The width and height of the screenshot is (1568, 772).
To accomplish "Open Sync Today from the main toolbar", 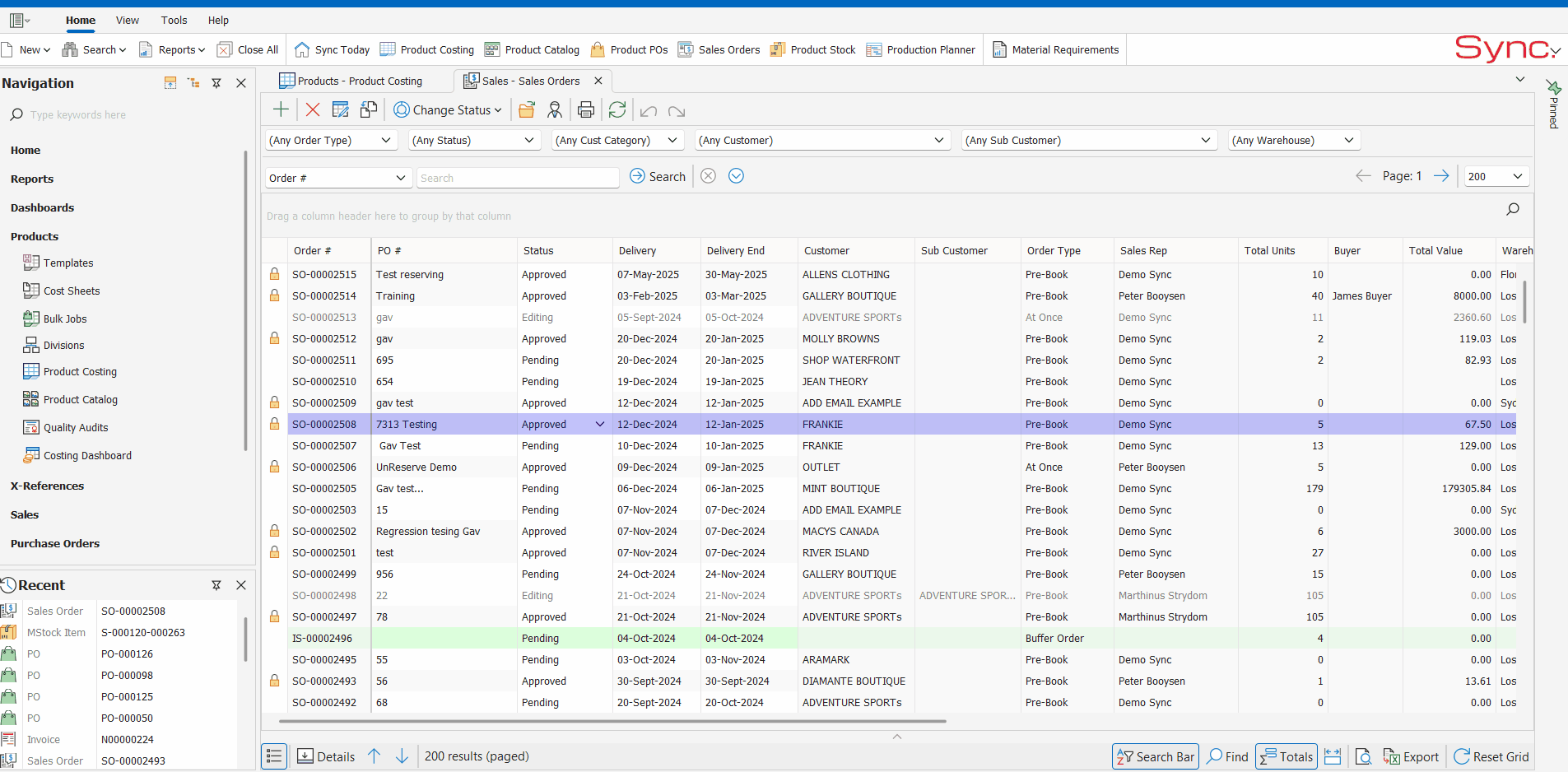I will [332, 49].
